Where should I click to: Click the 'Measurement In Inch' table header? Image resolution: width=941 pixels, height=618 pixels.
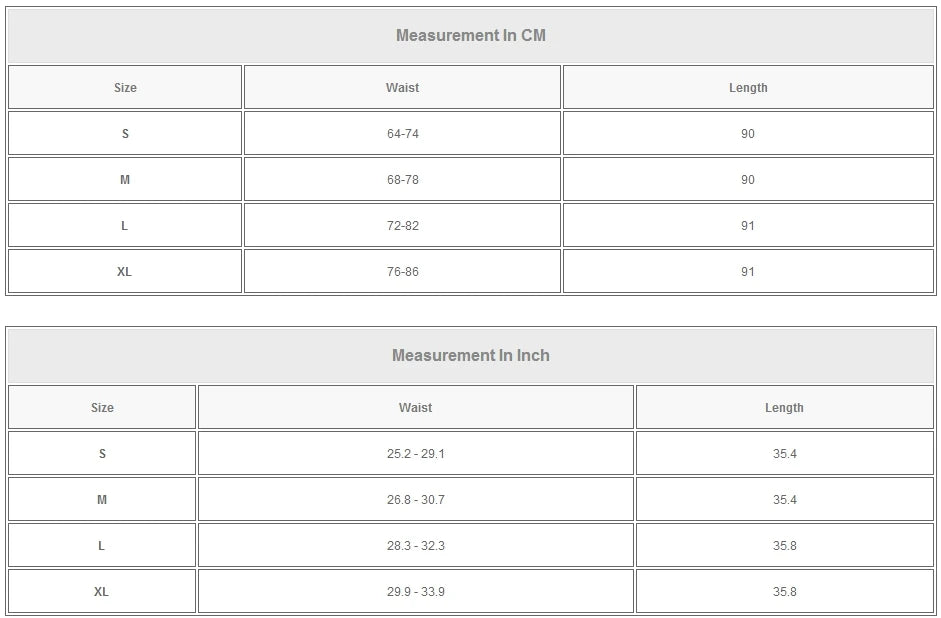click(x=470, y=356)
